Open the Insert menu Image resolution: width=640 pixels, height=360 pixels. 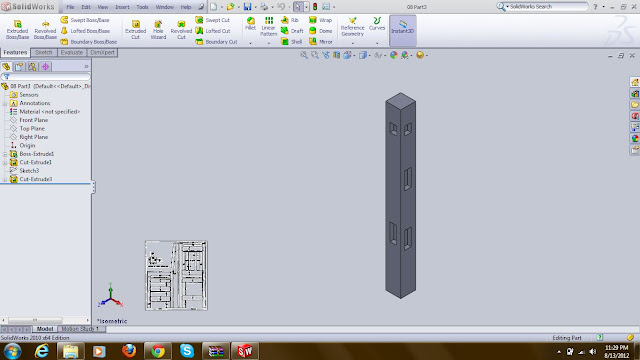122,7
